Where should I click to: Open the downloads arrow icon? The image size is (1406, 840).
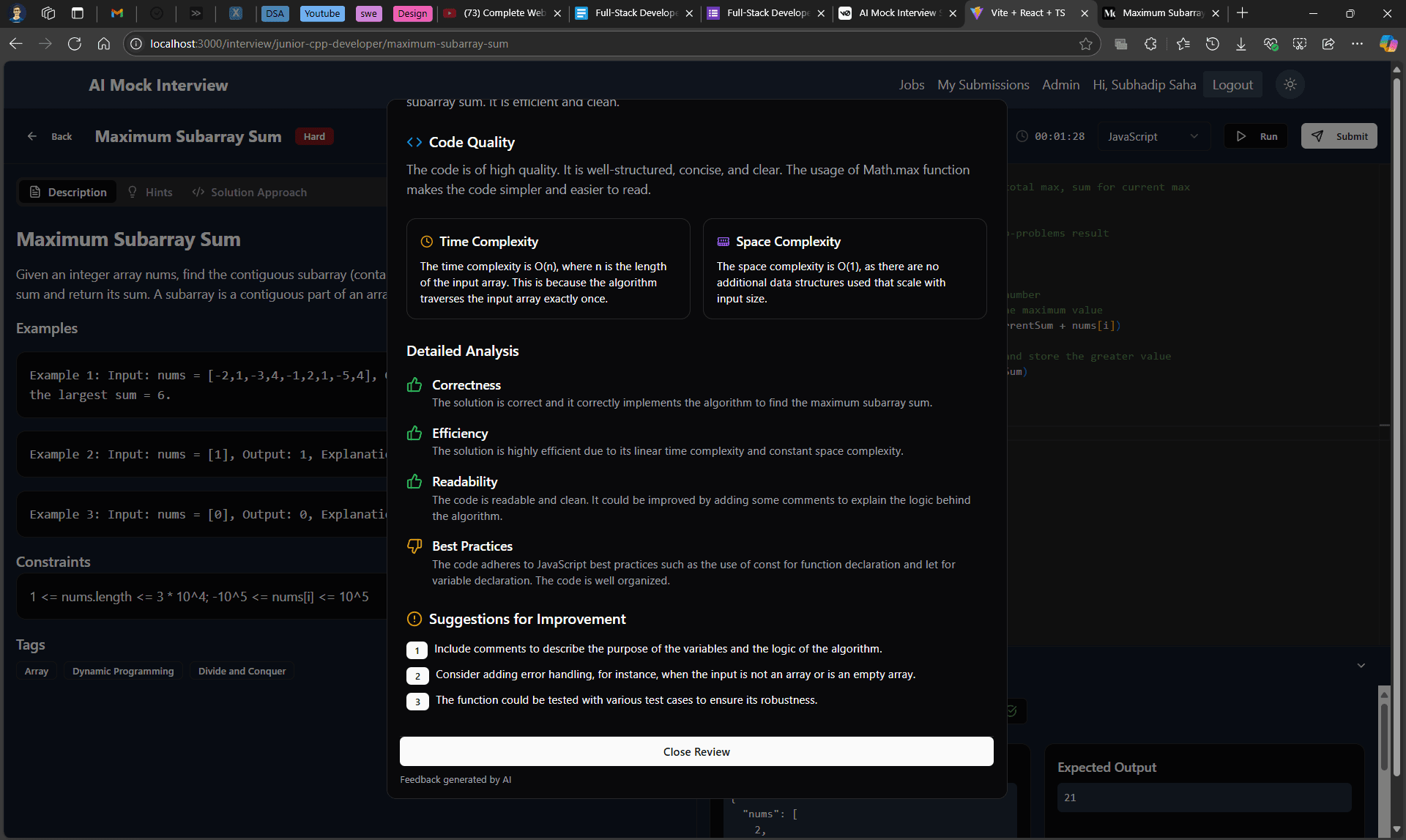point(1241,44)
